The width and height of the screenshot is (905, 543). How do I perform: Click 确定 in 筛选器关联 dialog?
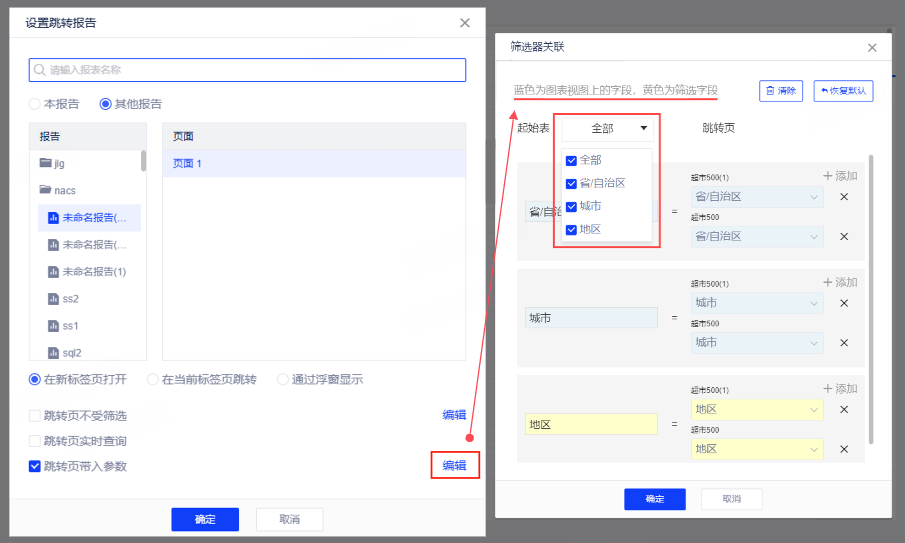point(654,499)
